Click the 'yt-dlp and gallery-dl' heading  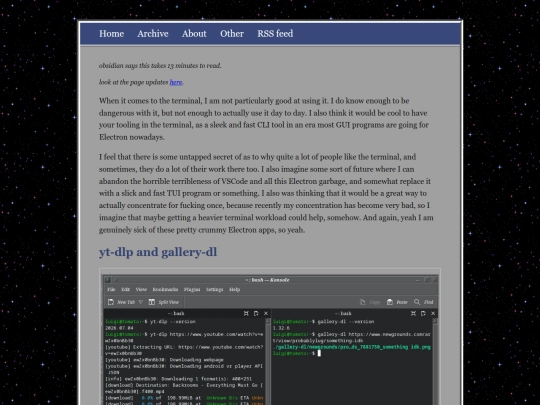pyautogui.click(x=158, y=252)
